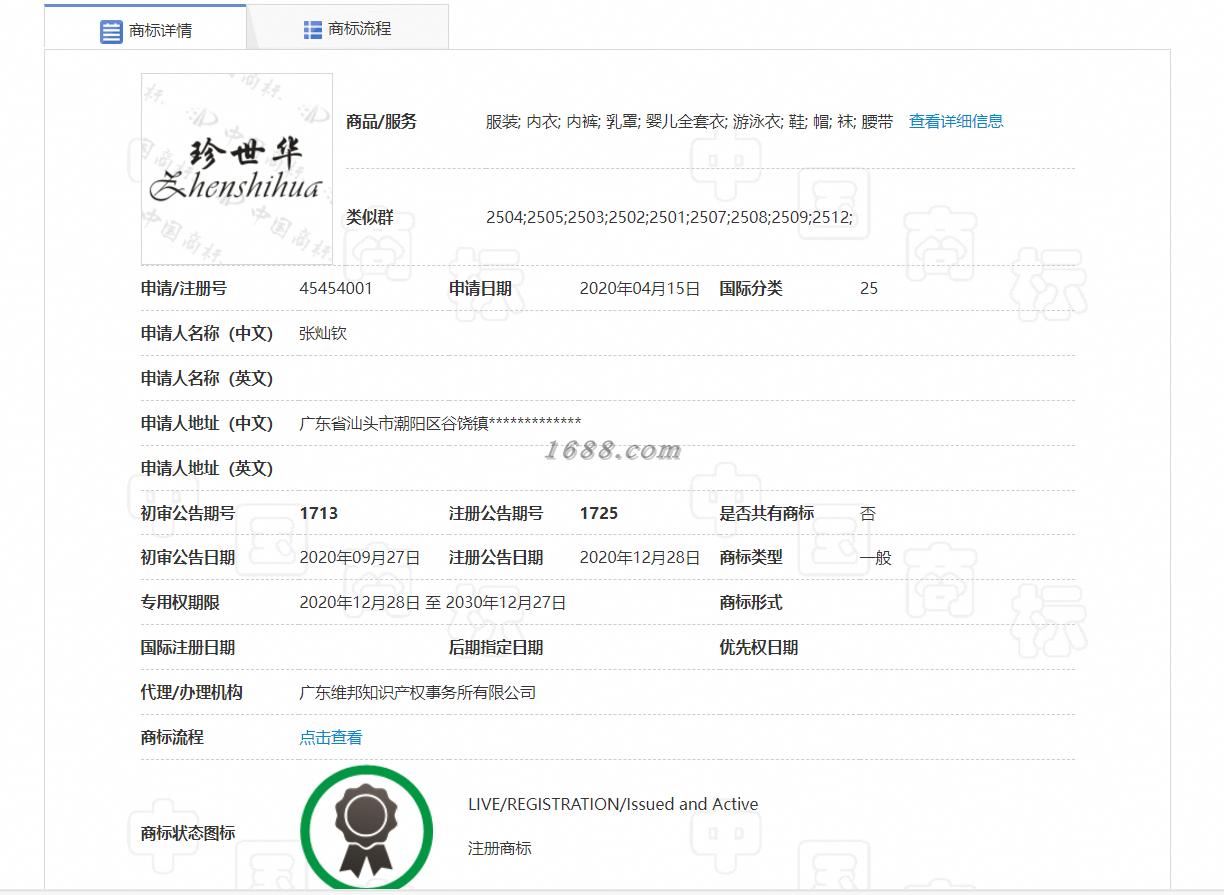Click the 国际分类 label

pos(751,288)
